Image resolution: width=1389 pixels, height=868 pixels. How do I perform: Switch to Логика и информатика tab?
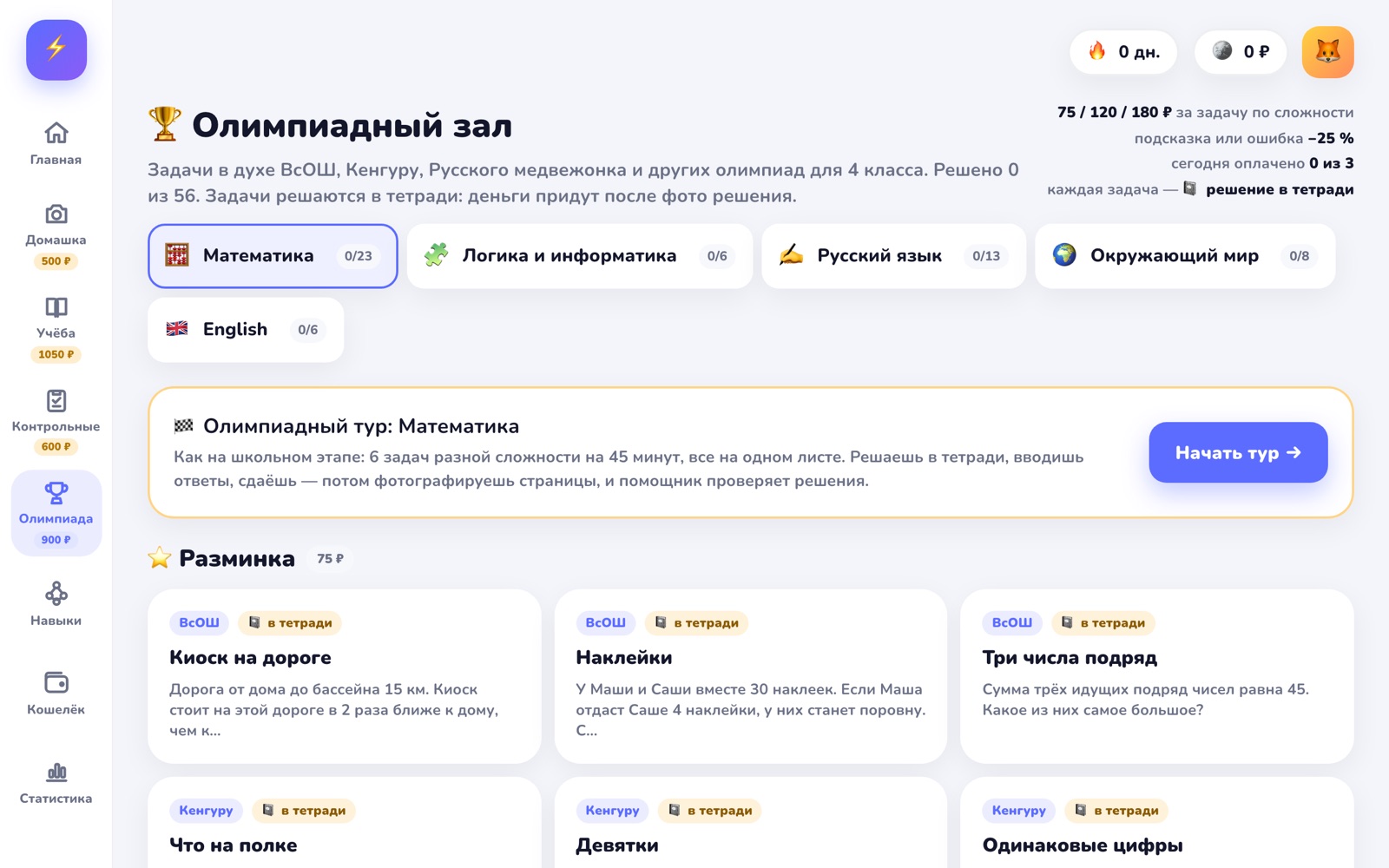coord(579,256)
